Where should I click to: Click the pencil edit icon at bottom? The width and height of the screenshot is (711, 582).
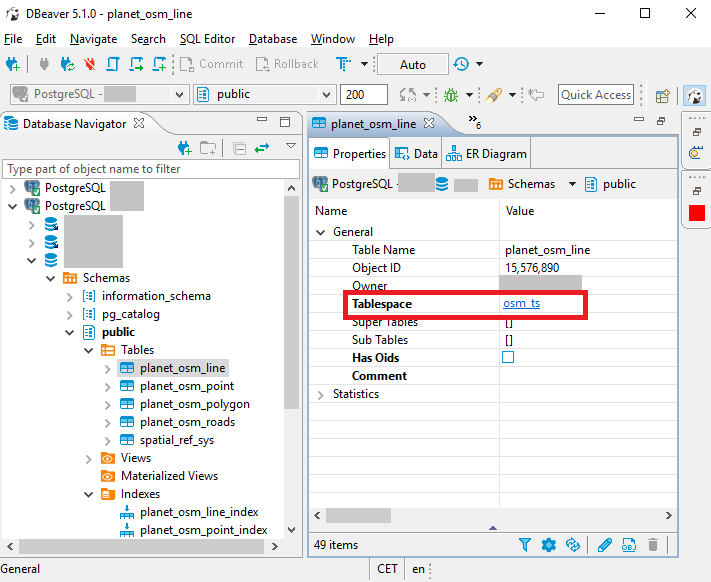(x=604, y=544)
